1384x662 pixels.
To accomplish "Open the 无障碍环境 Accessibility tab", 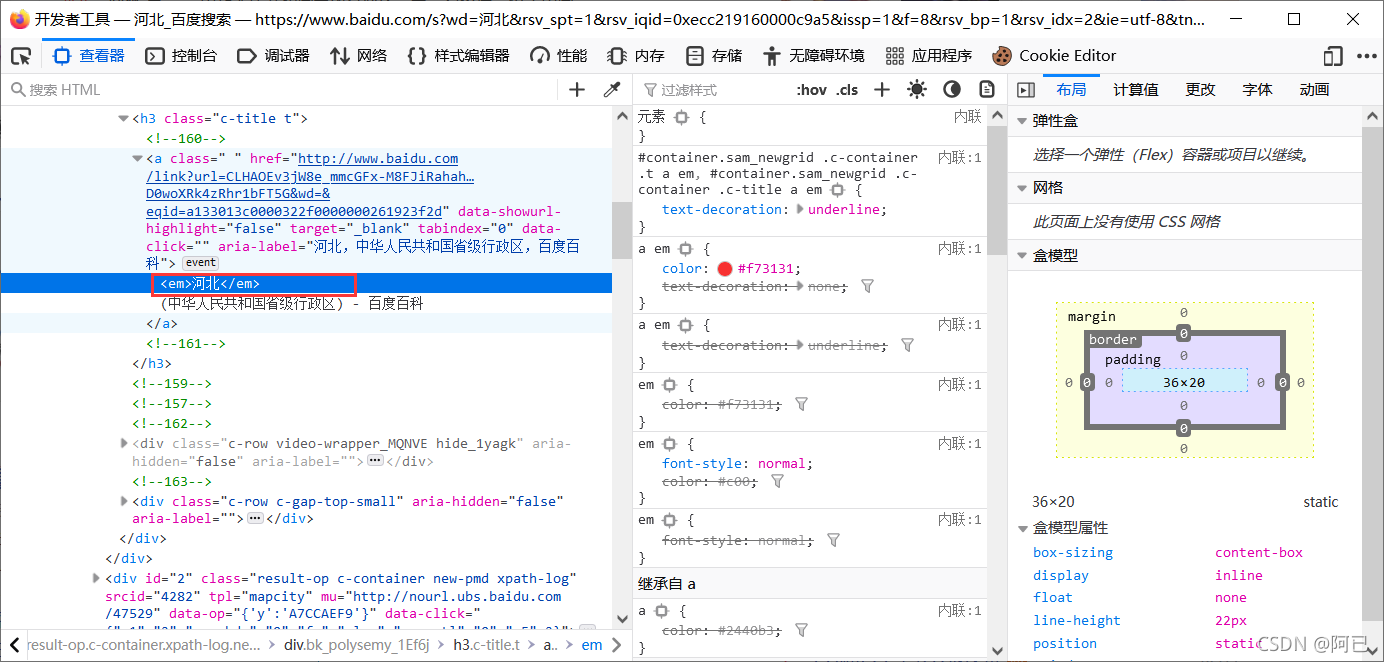I will (814, 56).
